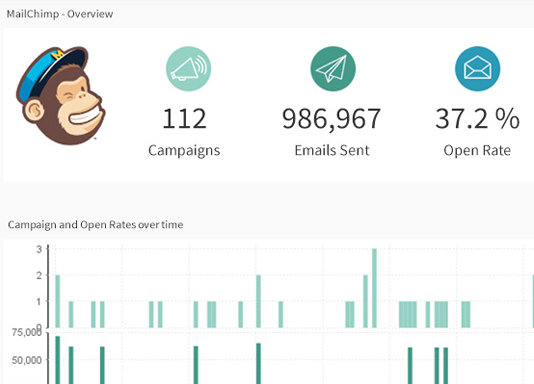This screenshot has height=384, width=534.
Task: Click the MailChimp - Overview title
Action: coord(60,14)
